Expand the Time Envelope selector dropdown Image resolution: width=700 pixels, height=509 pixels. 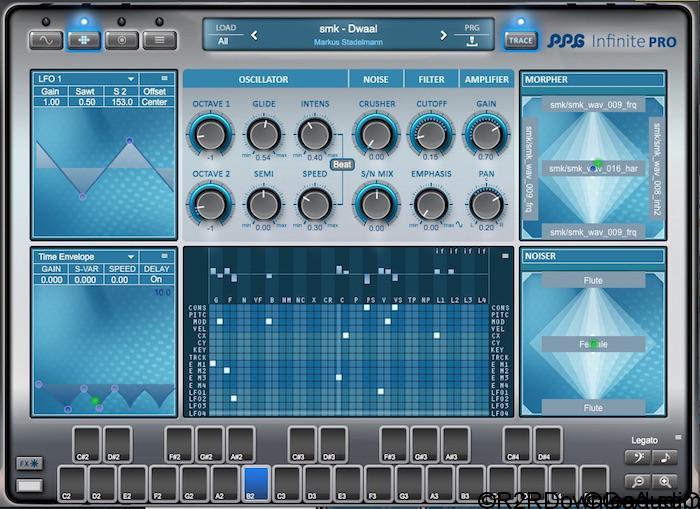click(131, 257)
